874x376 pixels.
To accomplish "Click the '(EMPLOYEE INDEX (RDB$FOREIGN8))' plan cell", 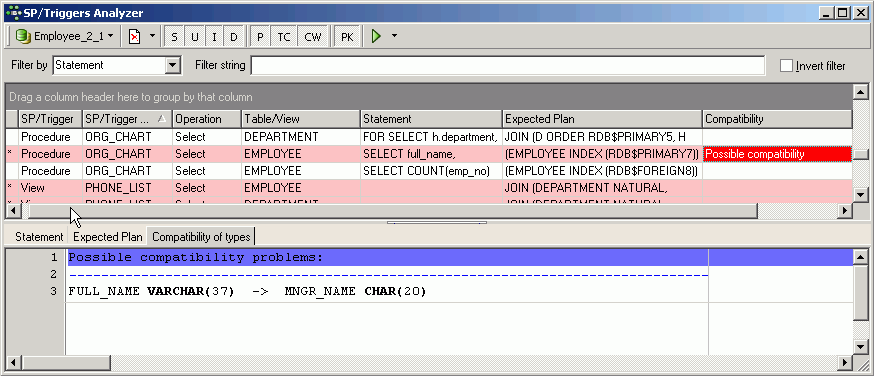I will [602, 171].
